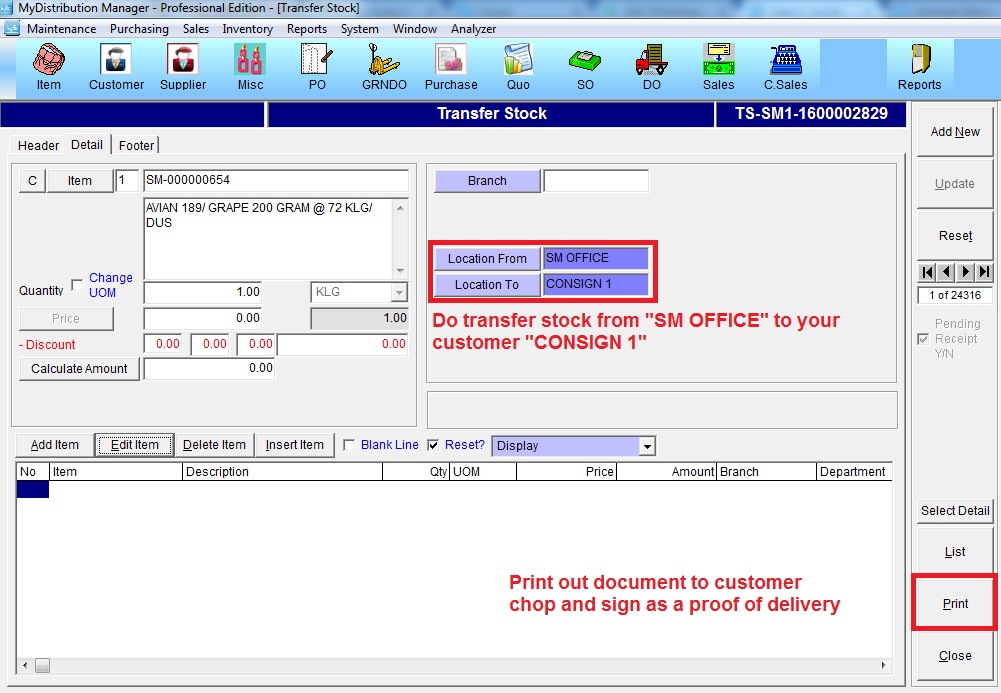This screenshot has width=1001, height=693.
Task: Tick the Blank Line checkbox
Action: (349, 446)
